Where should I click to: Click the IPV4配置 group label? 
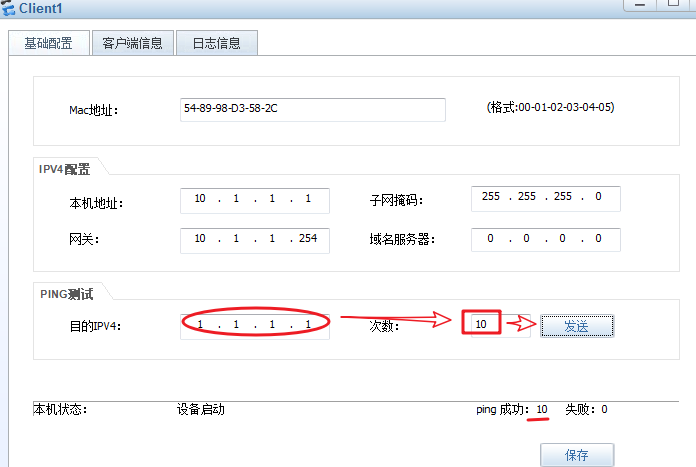coord(64,169)
